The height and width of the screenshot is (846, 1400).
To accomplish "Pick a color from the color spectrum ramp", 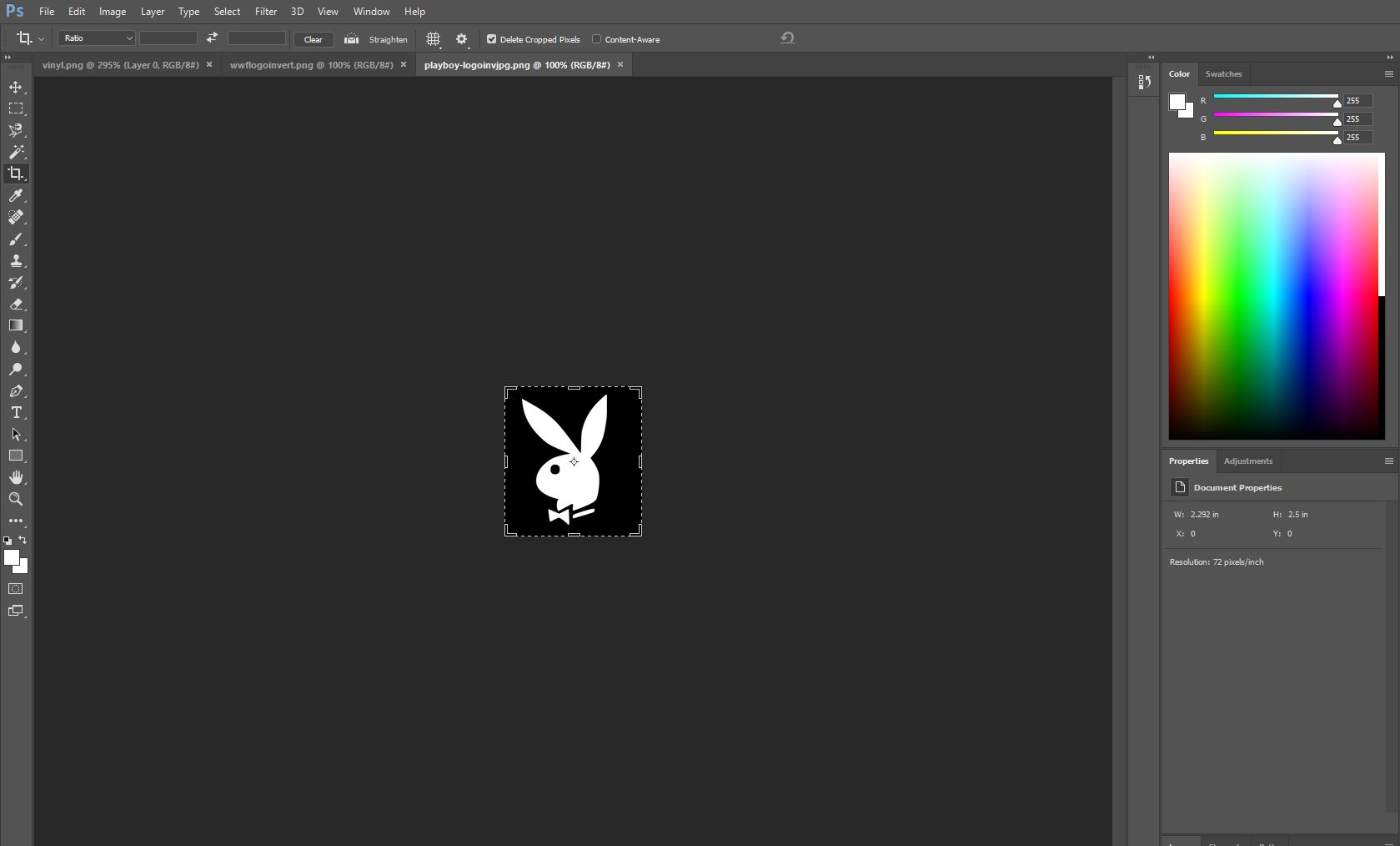I will tap(1276, 296).
